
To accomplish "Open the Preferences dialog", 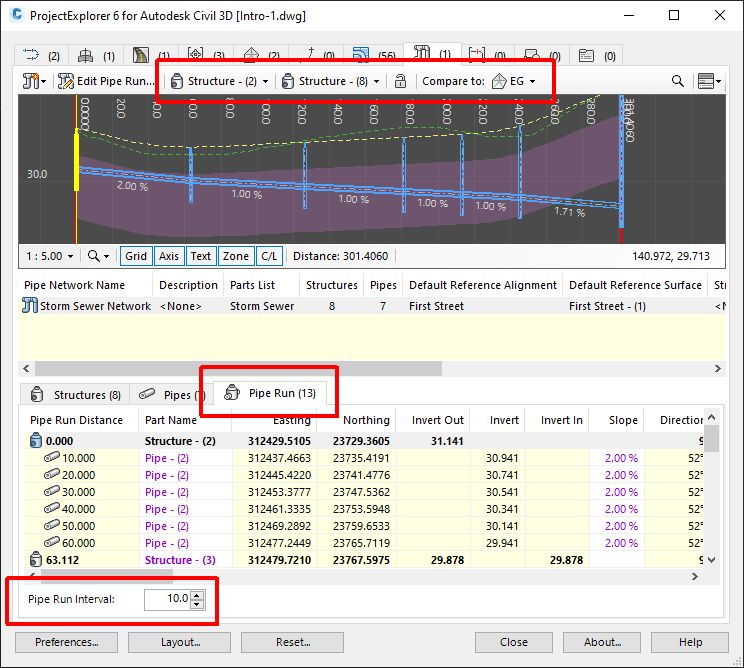I will [x=66, y=642].
